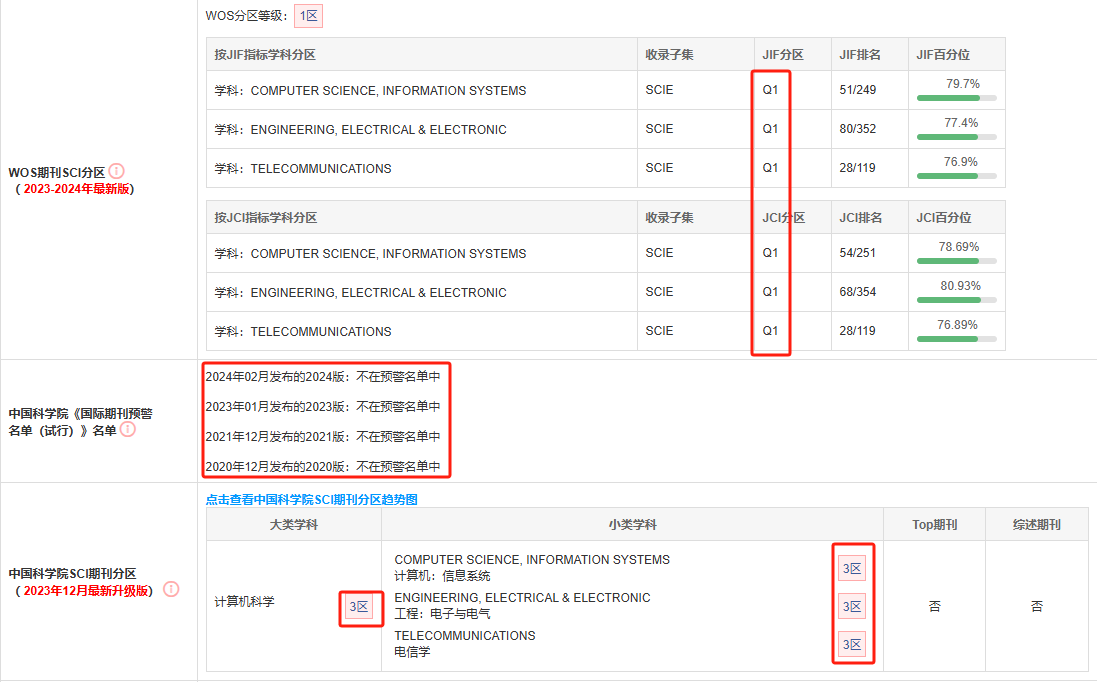Select the 综述期刊 column header
Viewport: 1097px width, 682px height.
click(1037, 525)
